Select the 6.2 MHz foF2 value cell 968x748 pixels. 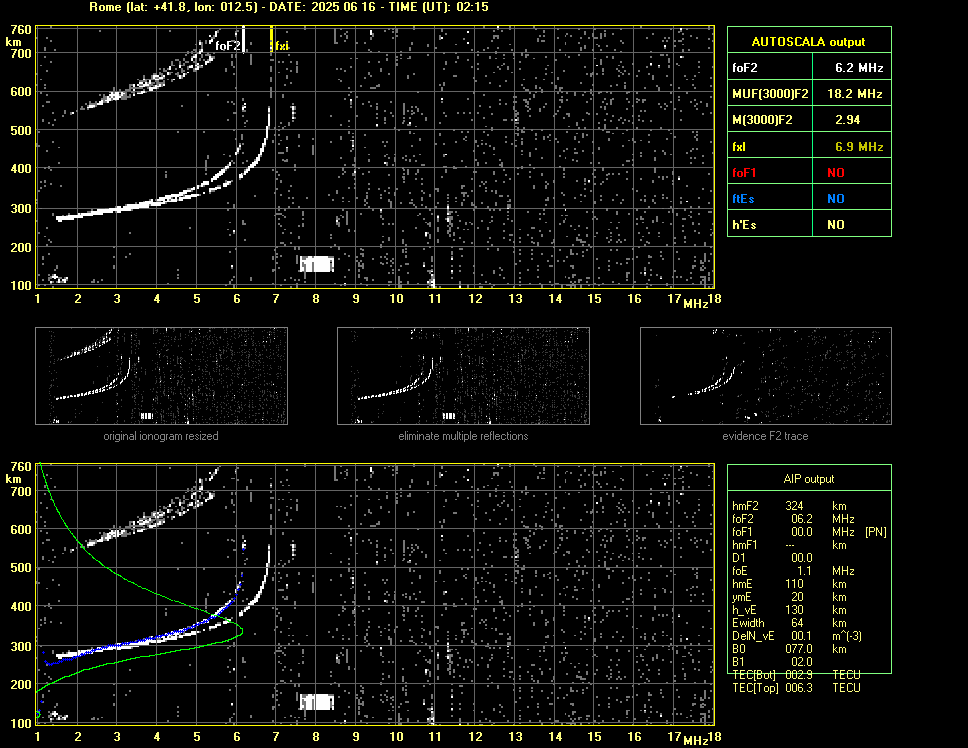(x=852, y=67)
